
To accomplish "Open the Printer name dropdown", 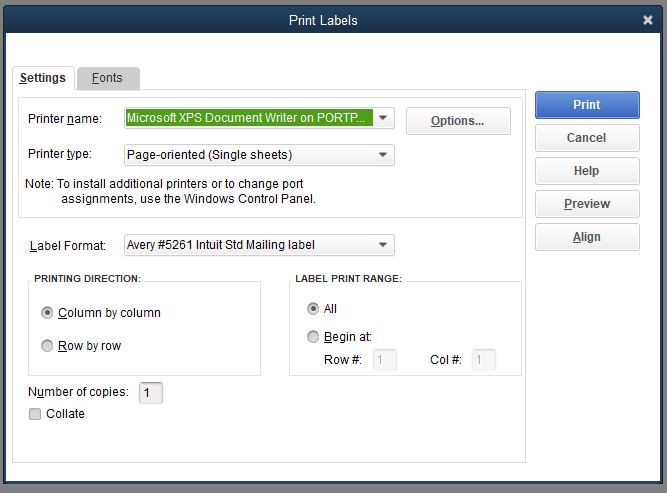I will [x=384, y=118].
